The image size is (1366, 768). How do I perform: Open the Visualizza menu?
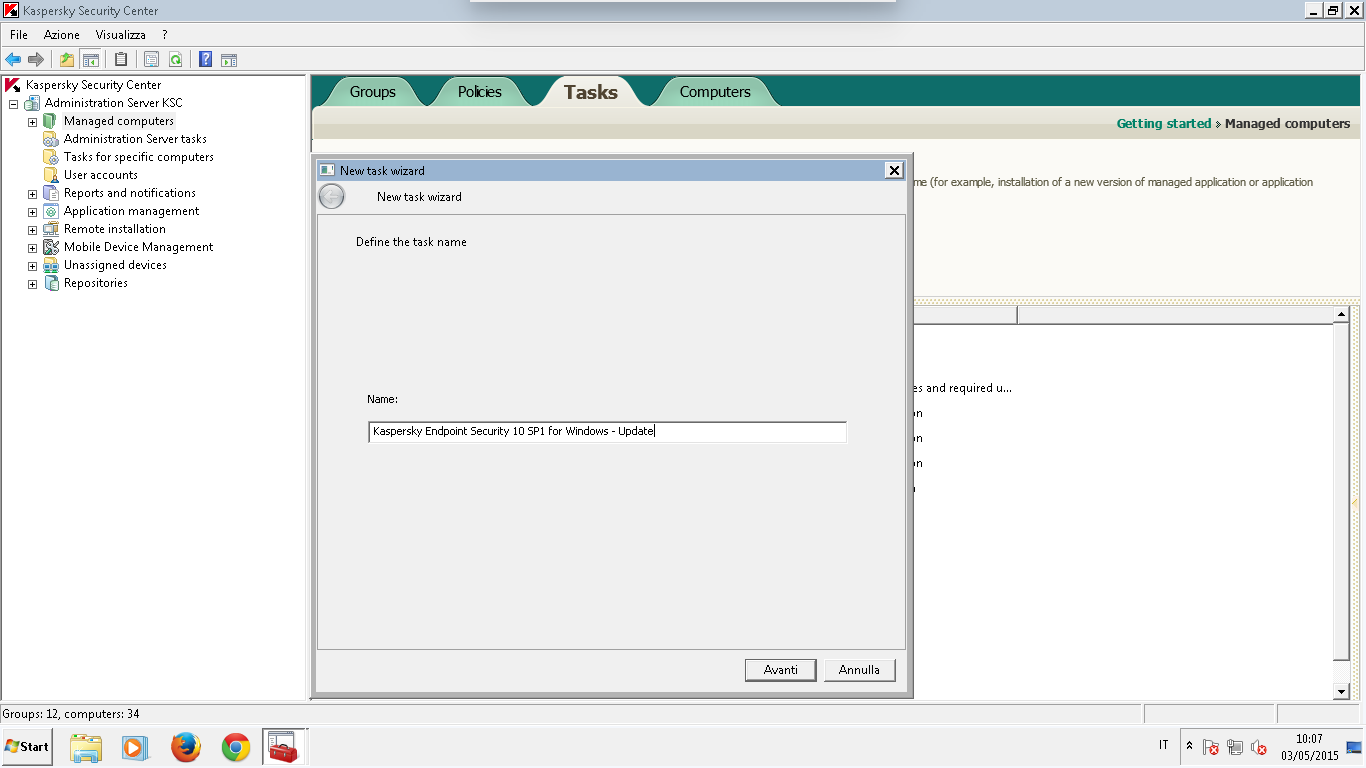click(121, 35)
